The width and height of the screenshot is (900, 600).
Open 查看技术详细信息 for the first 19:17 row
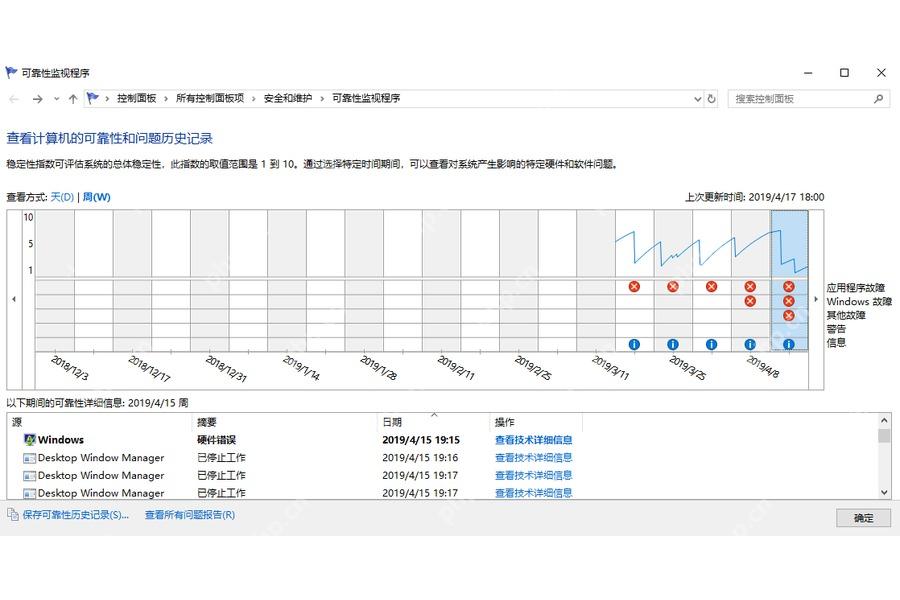click(x=533, y=475)
